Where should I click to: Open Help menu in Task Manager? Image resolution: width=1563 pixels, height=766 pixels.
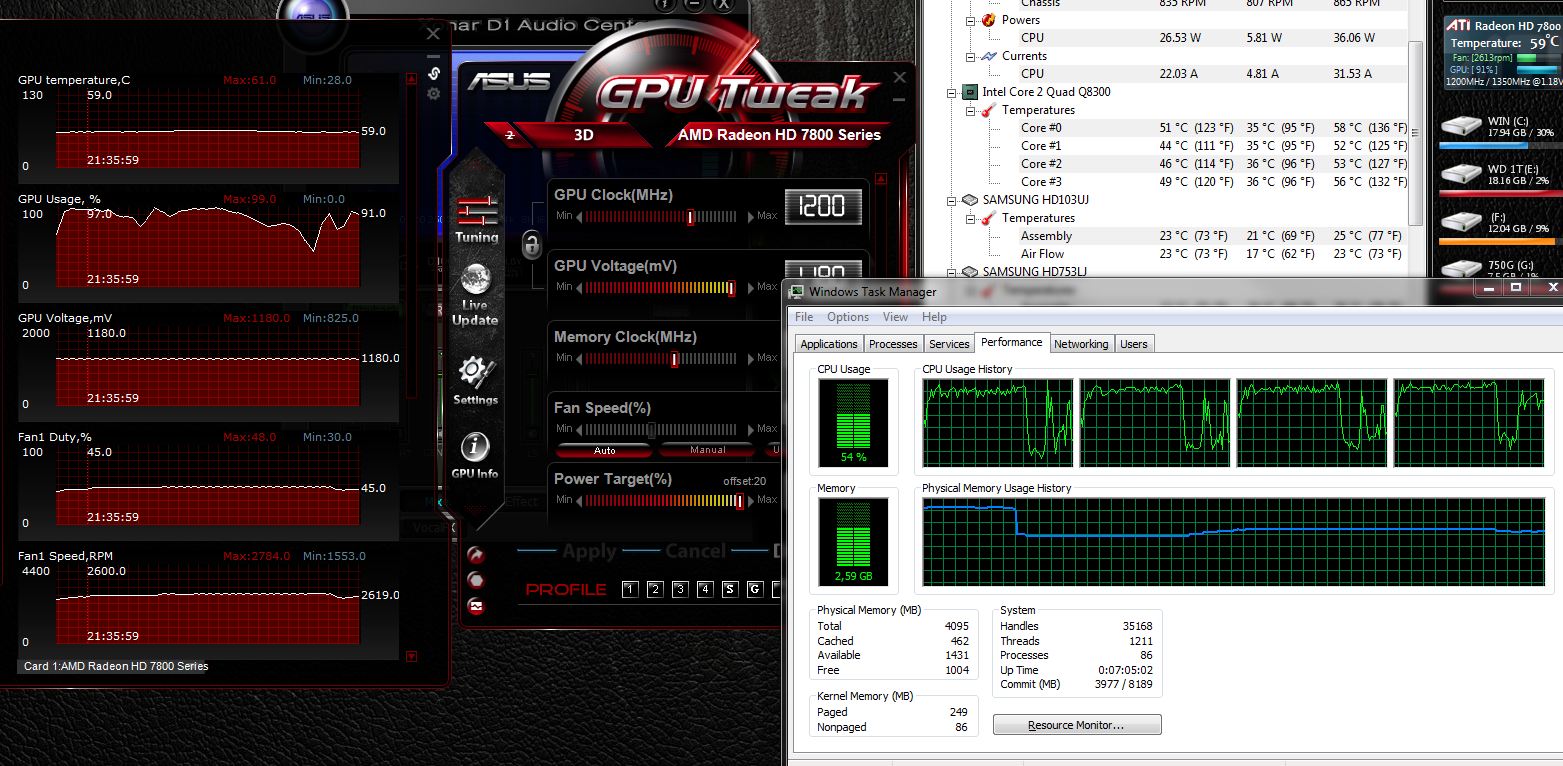tap(934, 317)
